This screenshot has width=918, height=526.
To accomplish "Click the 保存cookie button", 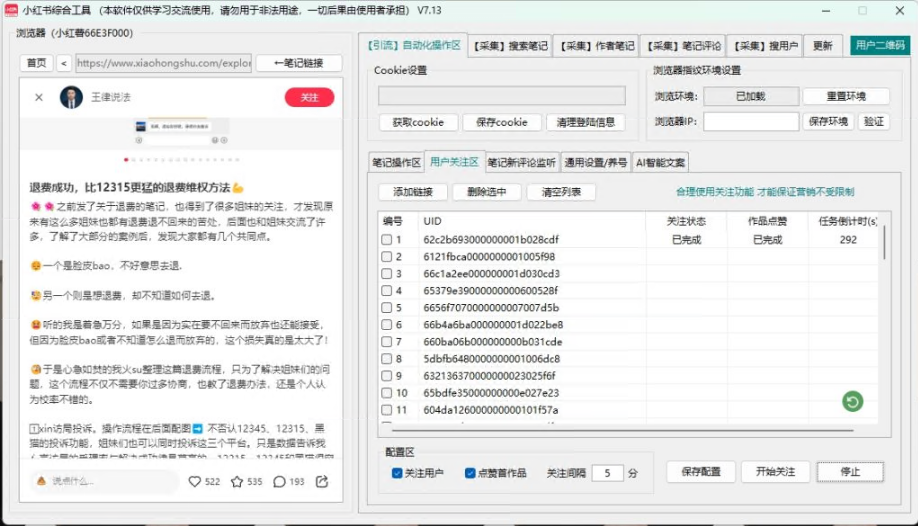I will (502, 122).
